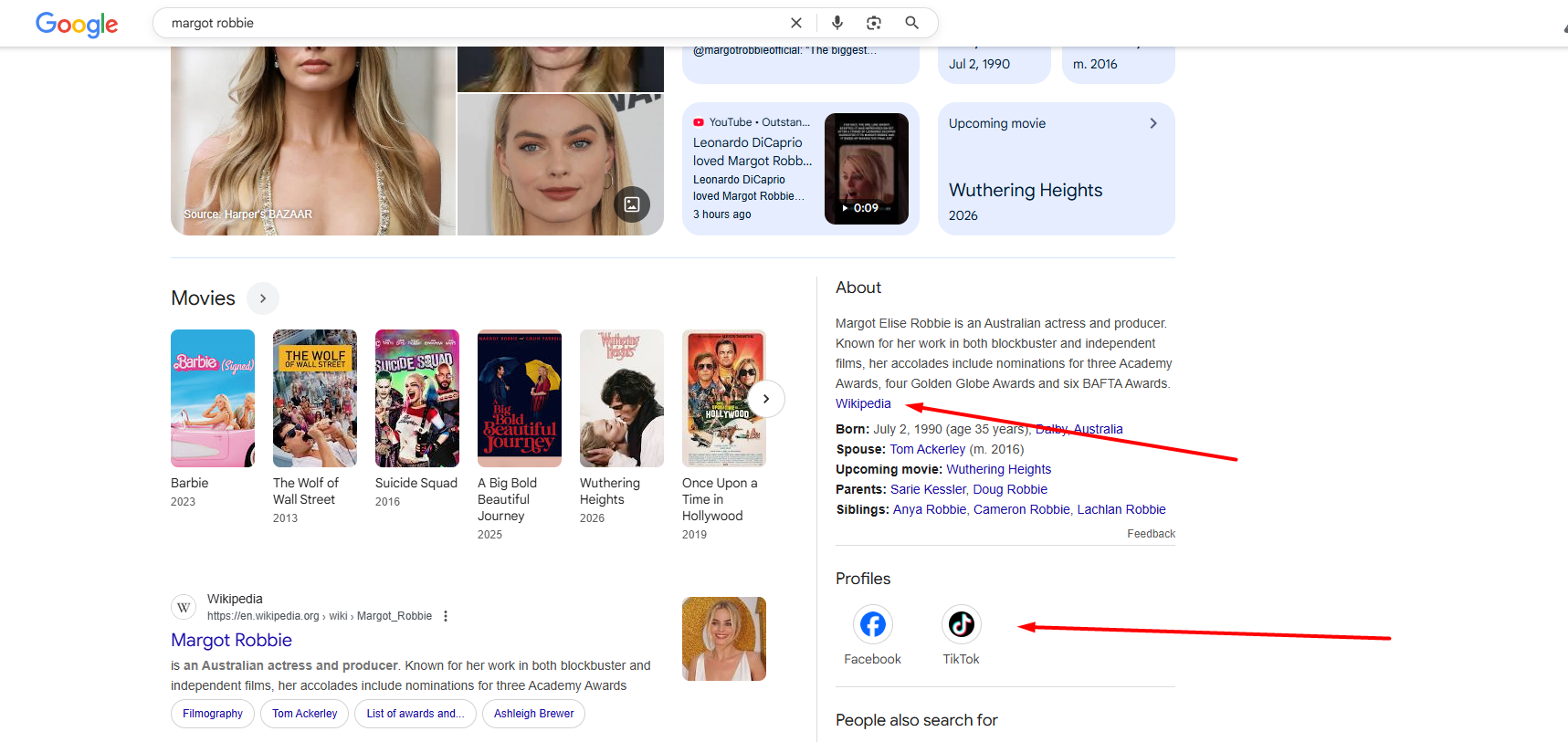Select the Filmography chip

click(213, 714)
